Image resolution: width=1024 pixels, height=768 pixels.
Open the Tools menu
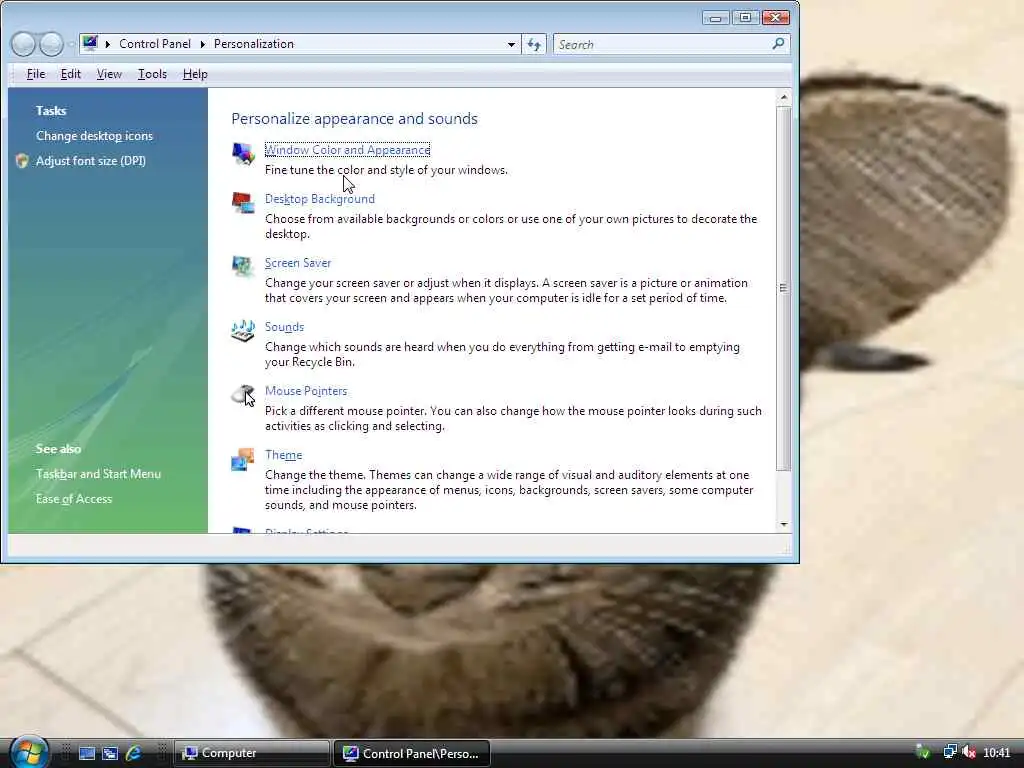(x=152, y=74)
